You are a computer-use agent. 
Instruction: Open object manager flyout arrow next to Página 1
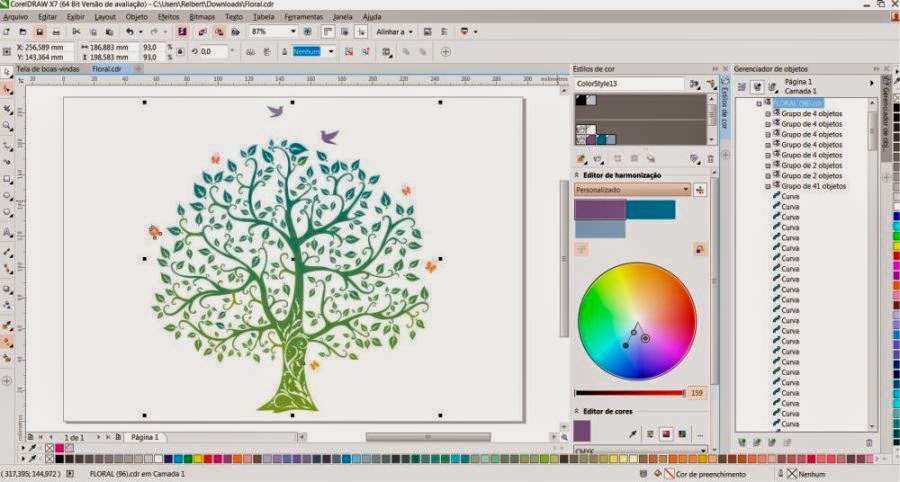(x=872, y=83)
